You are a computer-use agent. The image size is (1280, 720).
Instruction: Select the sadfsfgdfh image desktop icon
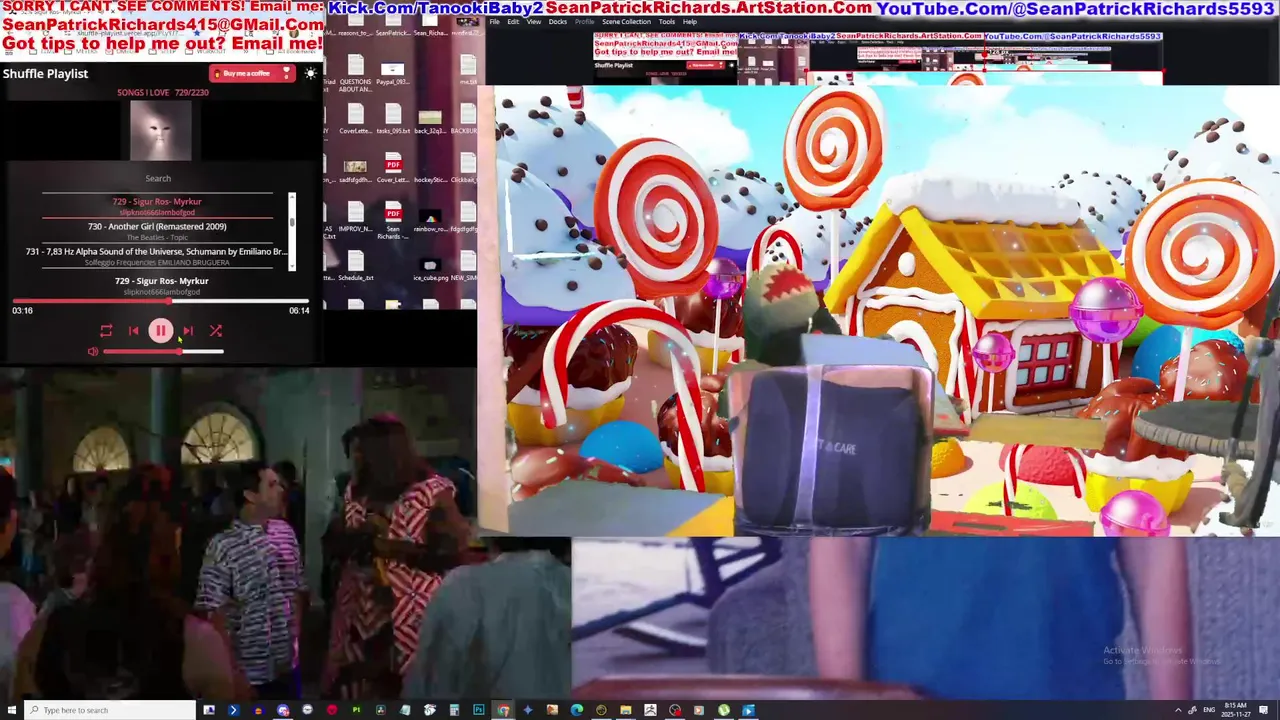[x=355, y=170]
